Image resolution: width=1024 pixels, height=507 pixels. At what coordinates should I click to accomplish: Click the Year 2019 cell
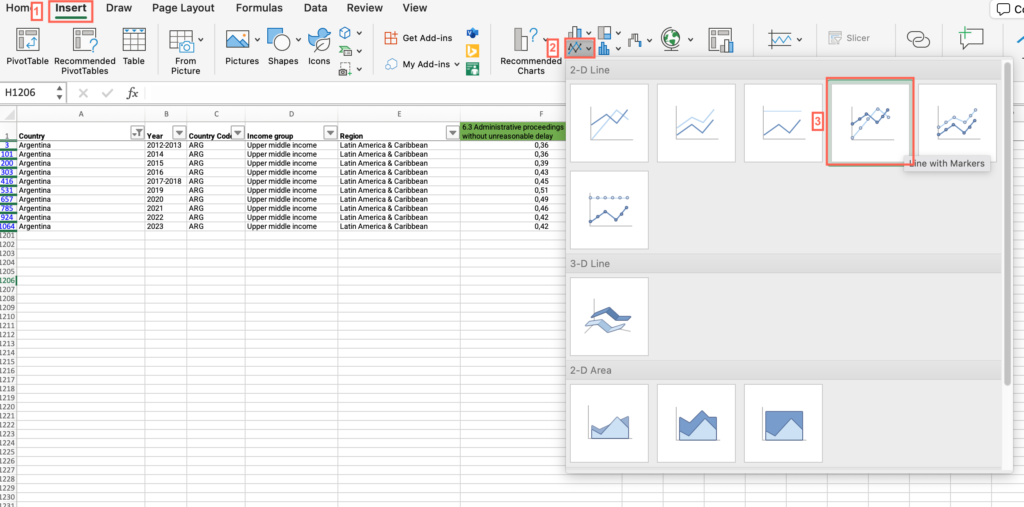166,190
